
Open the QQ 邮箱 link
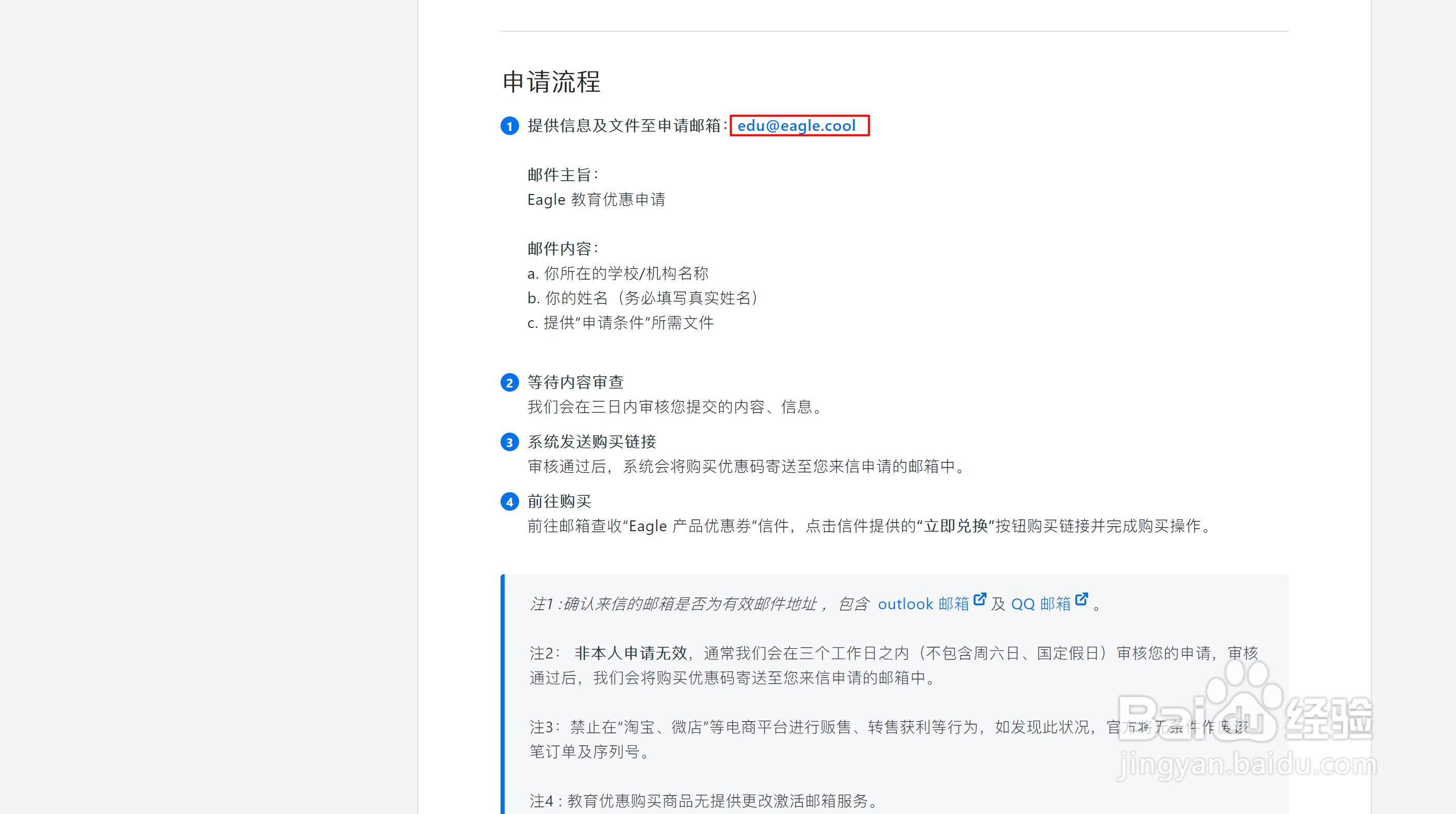tap(1042, 604)
